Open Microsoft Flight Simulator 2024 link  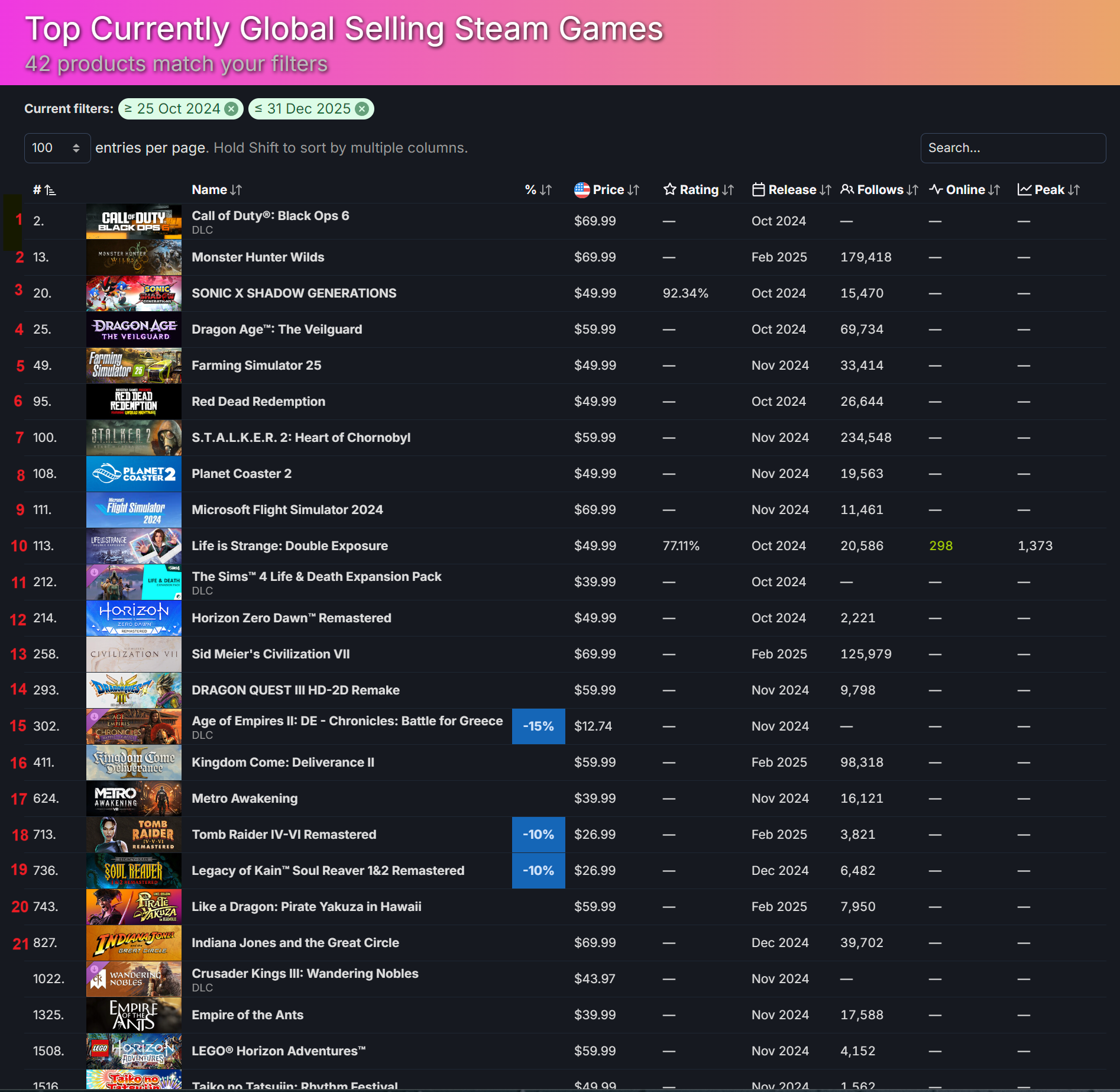287,510
